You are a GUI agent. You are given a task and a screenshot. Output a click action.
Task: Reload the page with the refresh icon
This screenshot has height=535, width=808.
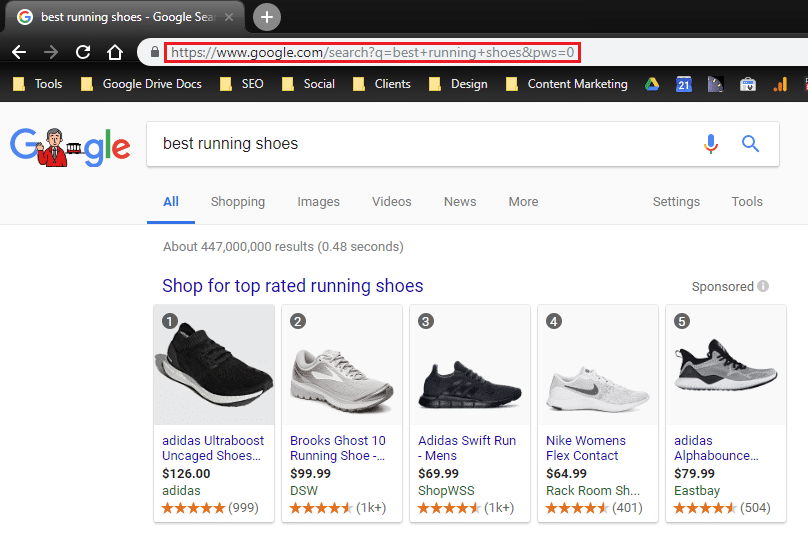pyautogui.click(x=83, y=52)
